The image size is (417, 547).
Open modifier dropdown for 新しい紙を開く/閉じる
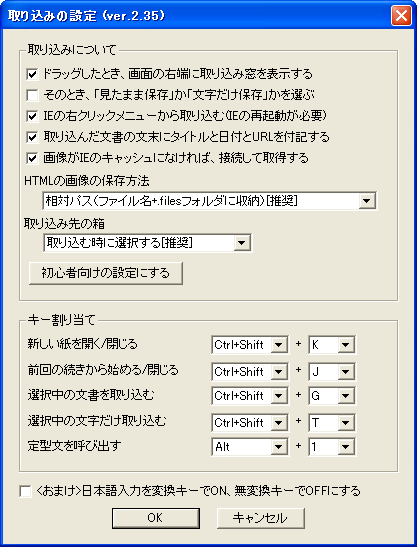250,345
